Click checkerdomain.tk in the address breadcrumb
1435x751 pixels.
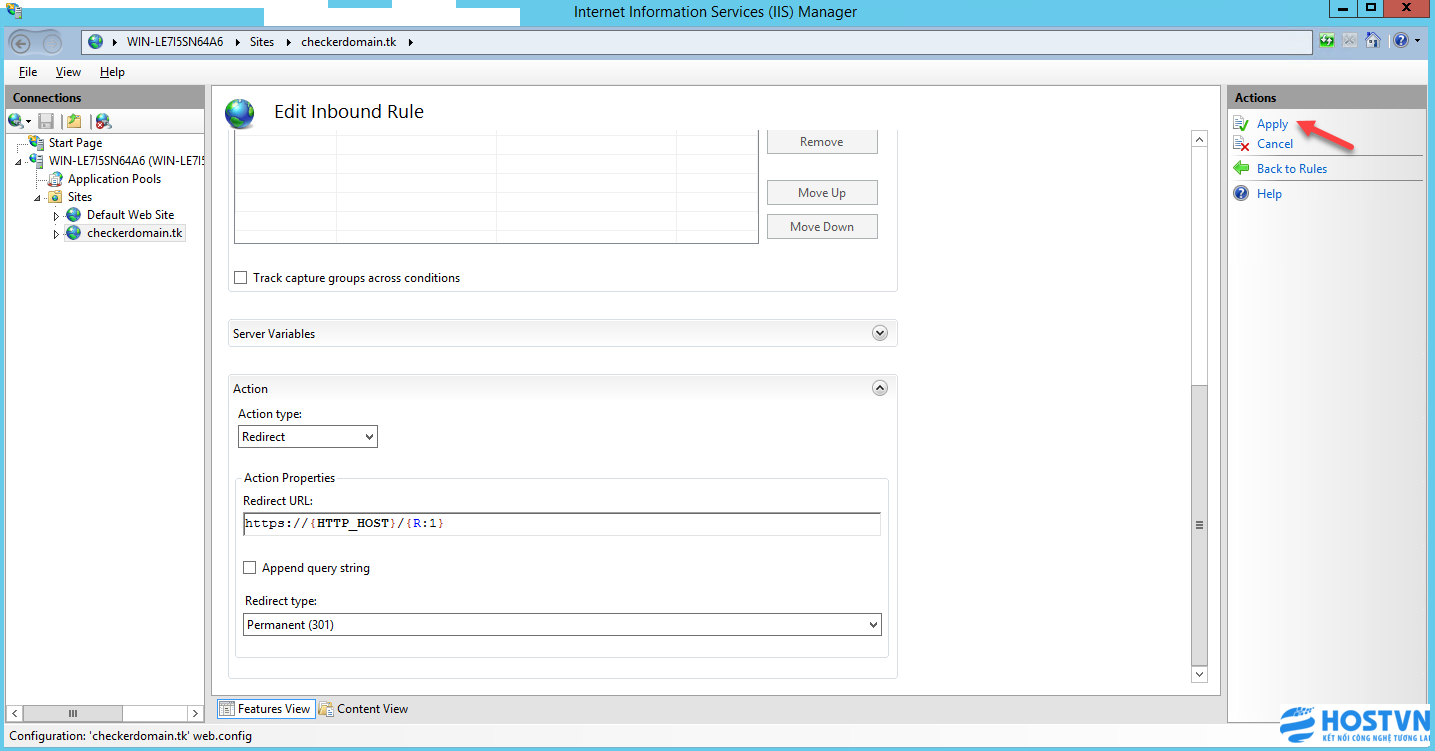coord(351,42)
